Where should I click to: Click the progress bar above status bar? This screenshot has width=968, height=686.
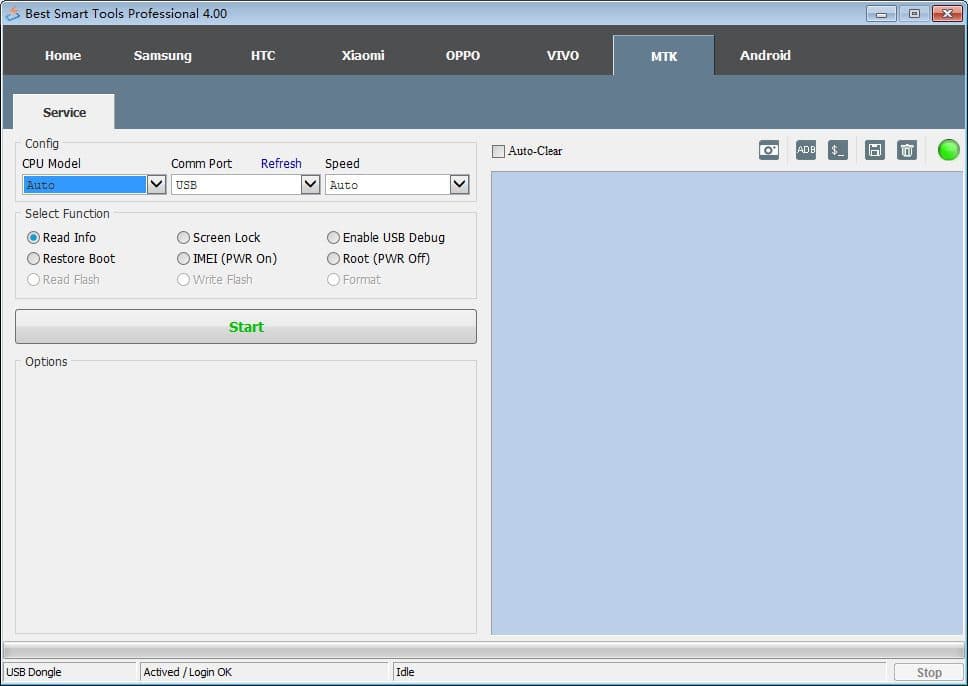click(483, 650)
